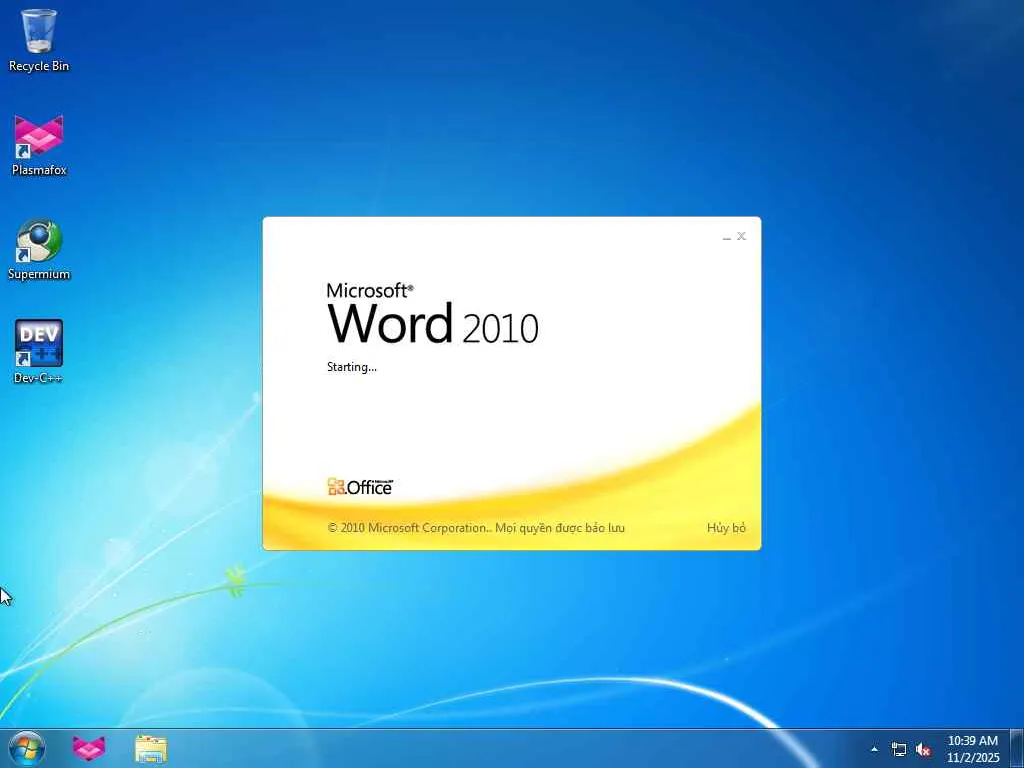Open the network status tray icon
The height and width of the screenshot is (768, 1024).
899,749
